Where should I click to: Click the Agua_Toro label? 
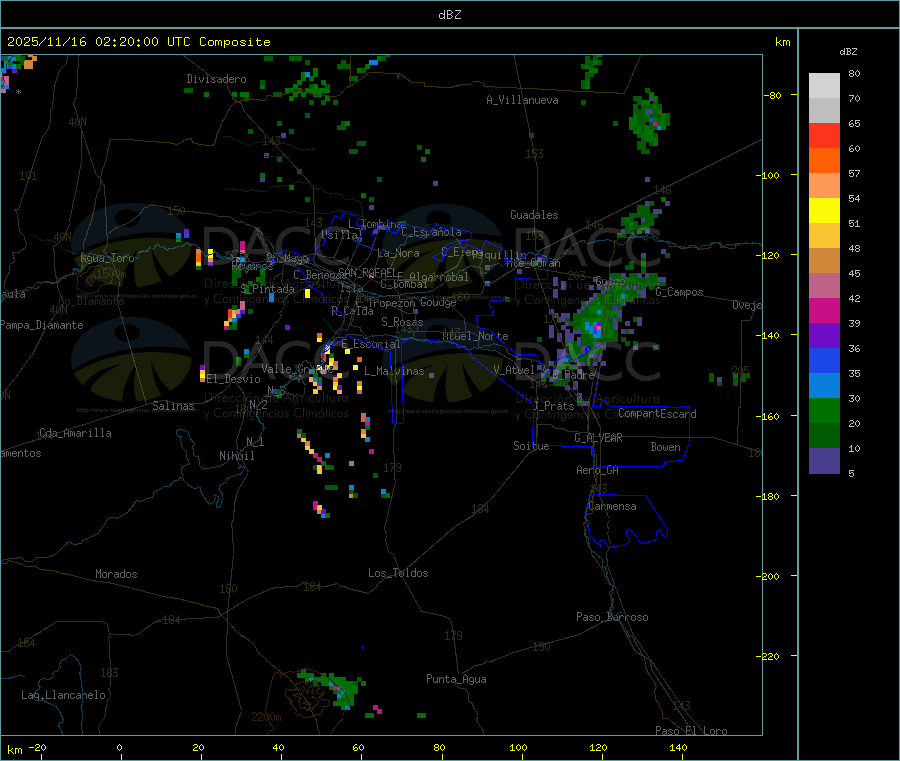click(x=107, y=258)
